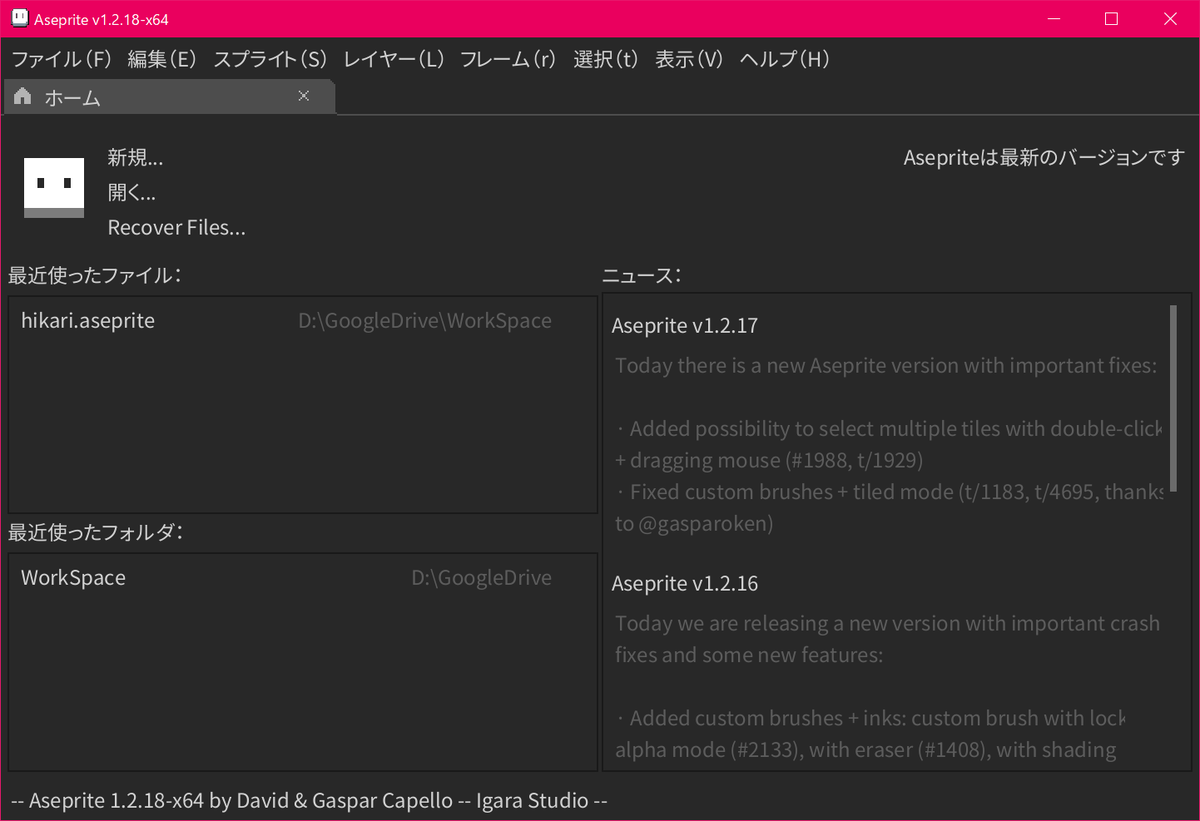The width and height of the screenshot is (1200, 821).
Task: Close the ホーム tab
Action: [x=304, y=96]
